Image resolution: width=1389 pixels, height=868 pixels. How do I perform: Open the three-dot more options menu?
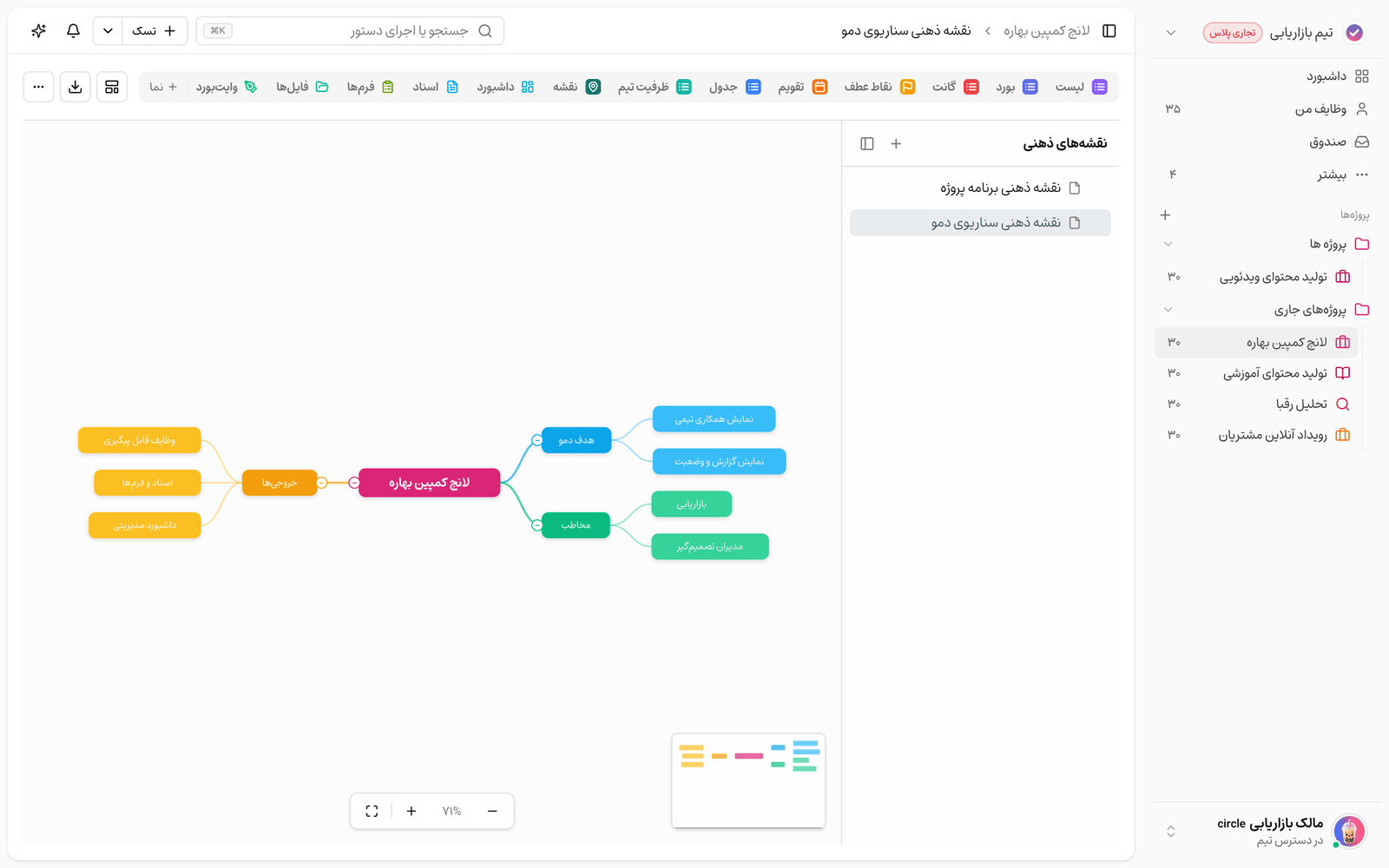38,87
